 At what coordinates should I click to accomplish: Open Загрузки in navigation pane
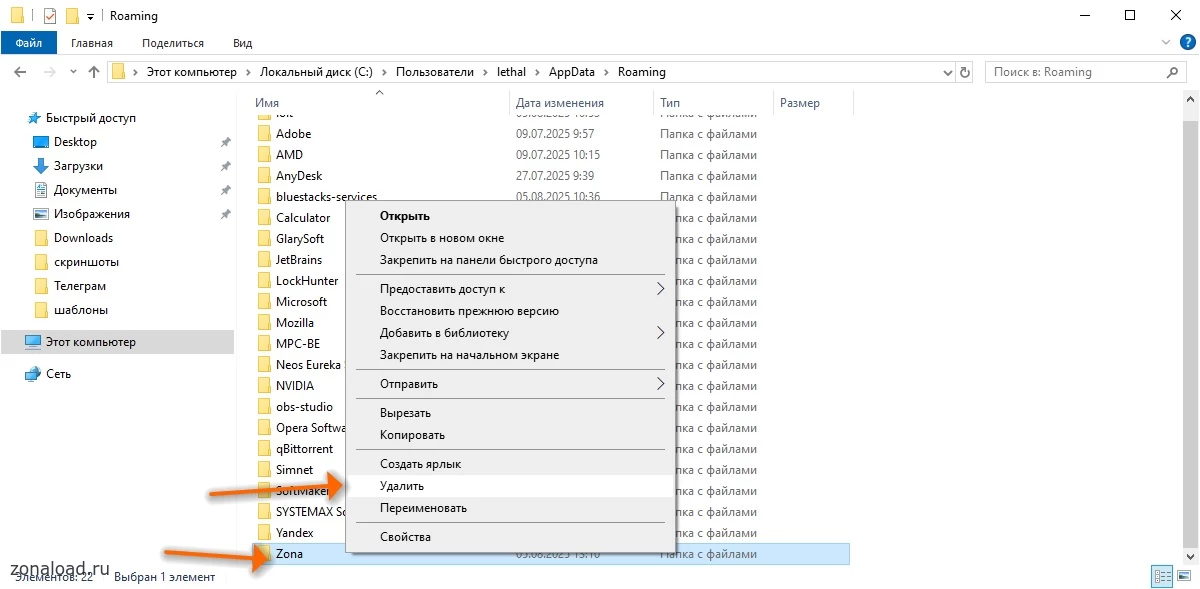click(78, 166)
